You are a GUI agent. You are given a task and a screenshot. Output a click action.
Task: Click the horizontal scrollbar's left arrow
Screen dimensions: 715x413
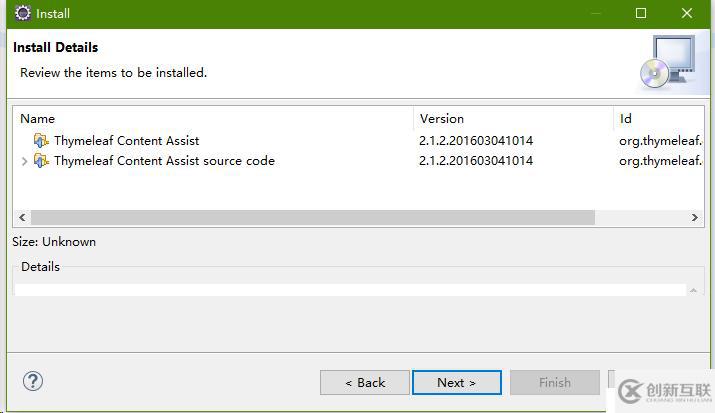22,217
